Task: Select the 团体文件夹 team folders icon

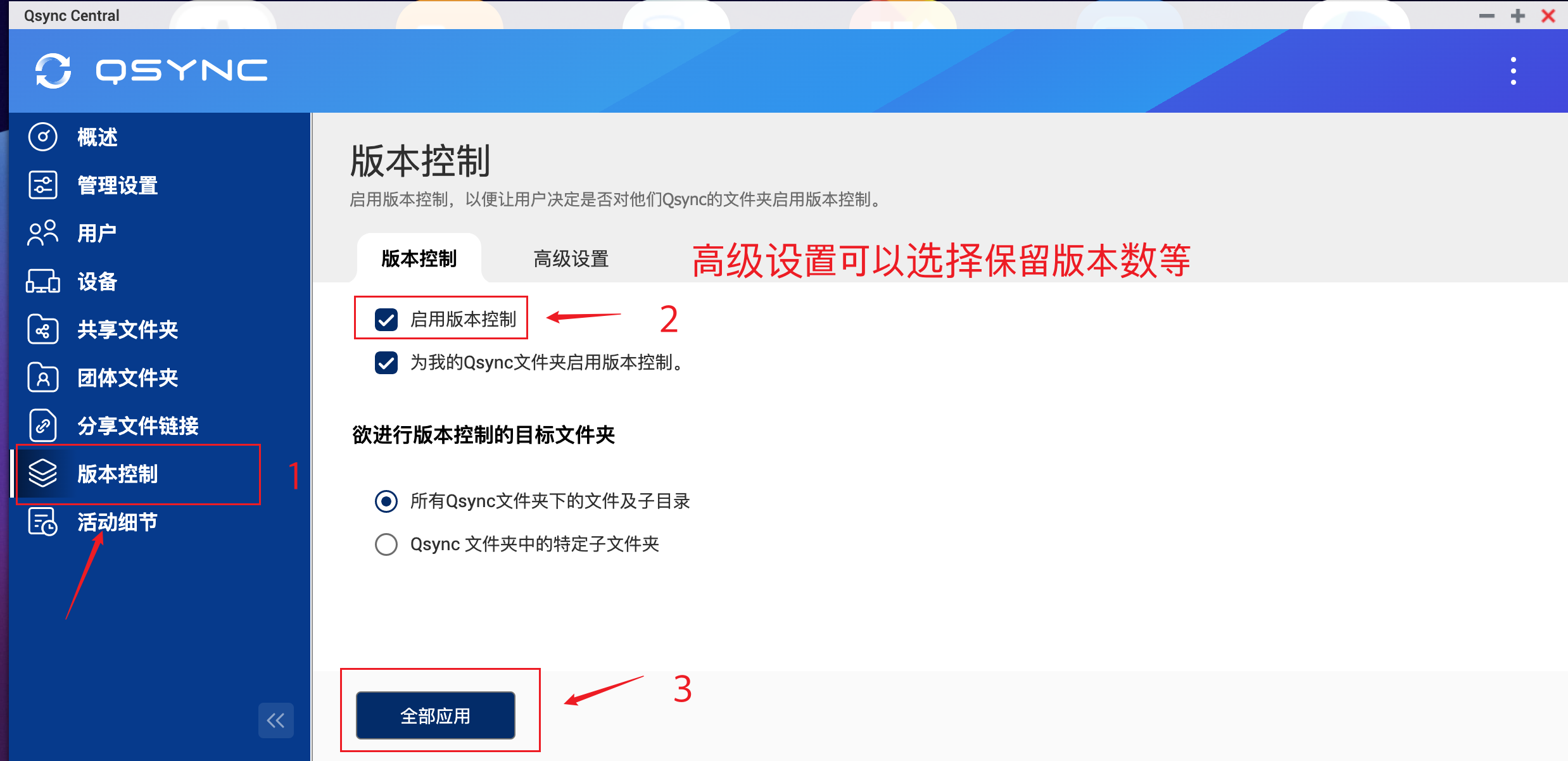Action: point(127,377)
